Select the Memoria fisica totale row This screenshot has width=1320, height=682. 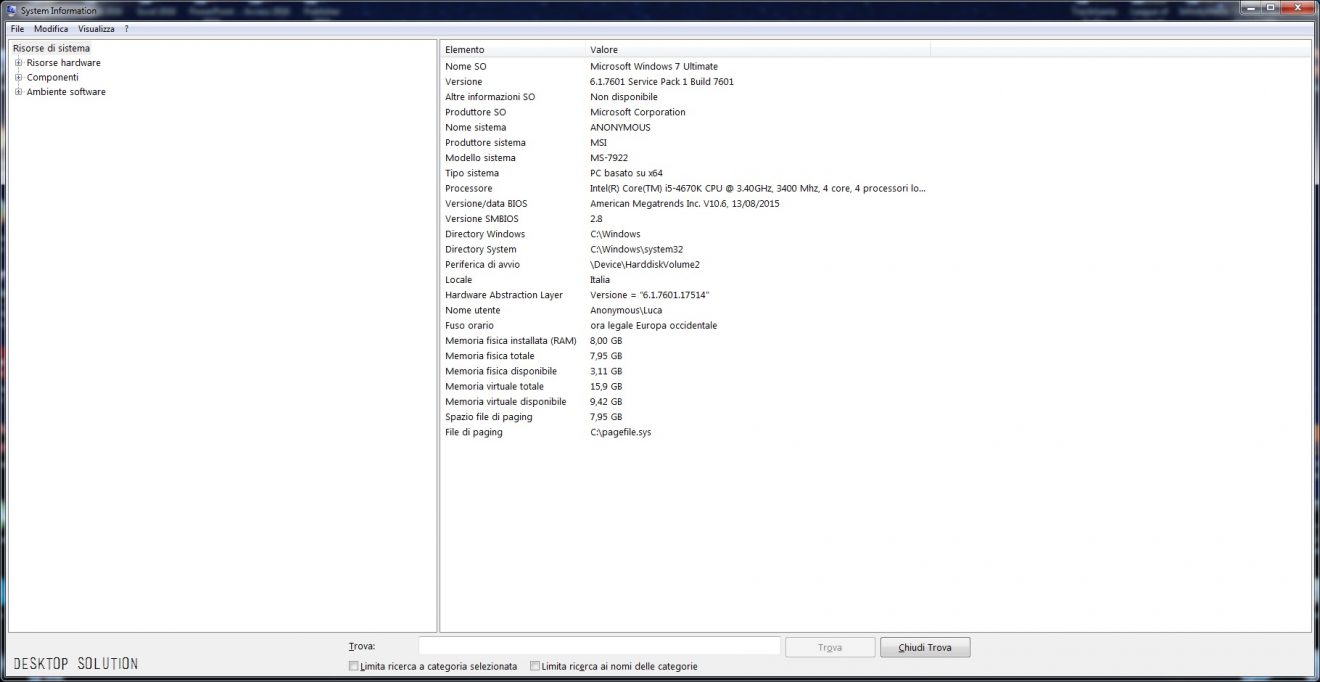coord(685,356)
